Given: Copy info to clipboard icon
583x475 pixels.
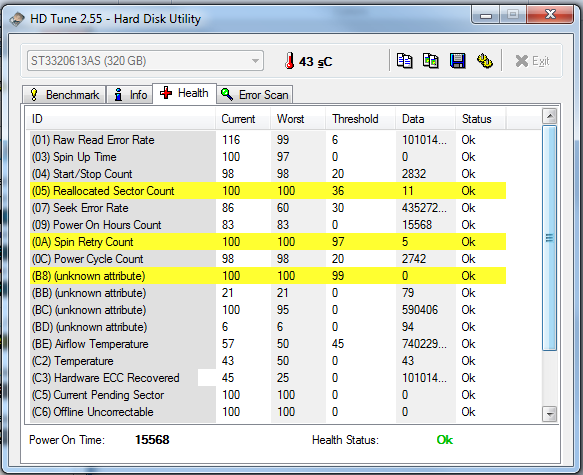Looking at the screenshot, I should [x=404, y=61].
